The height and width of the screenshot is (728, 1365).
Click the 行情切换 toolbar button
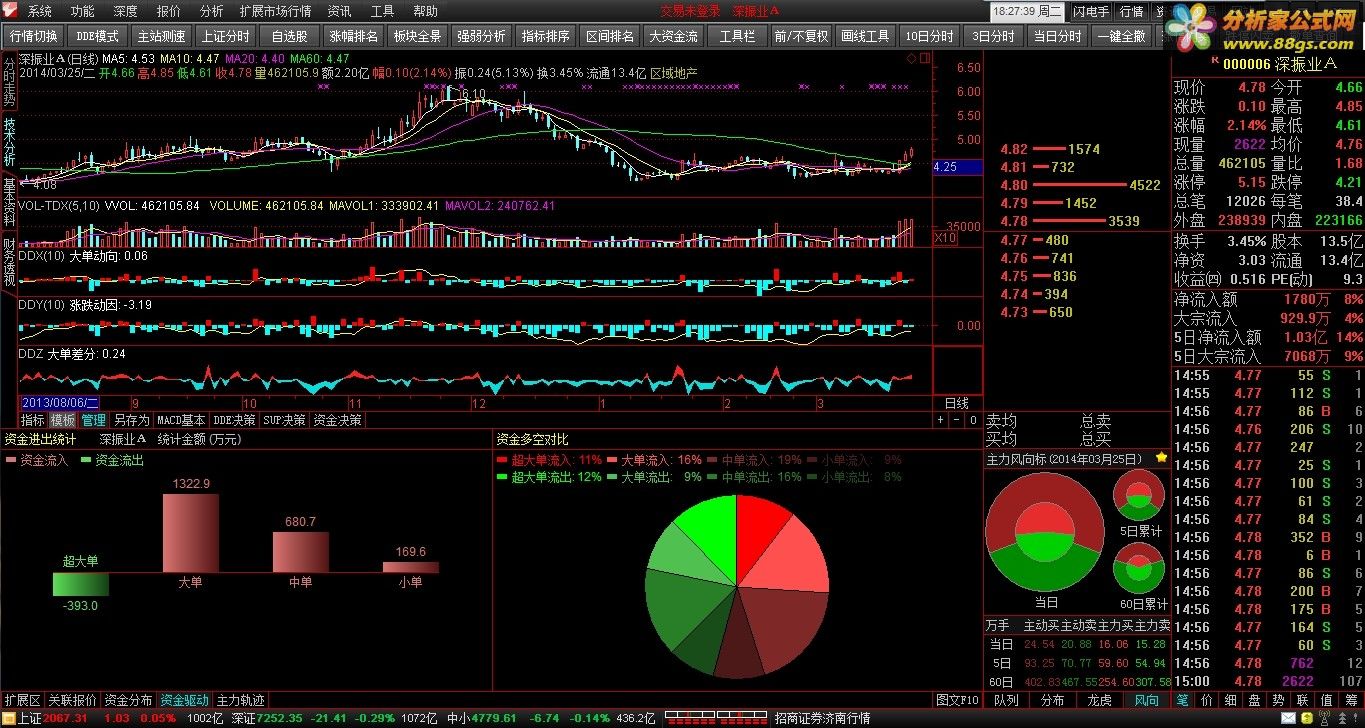coord(33,36)
